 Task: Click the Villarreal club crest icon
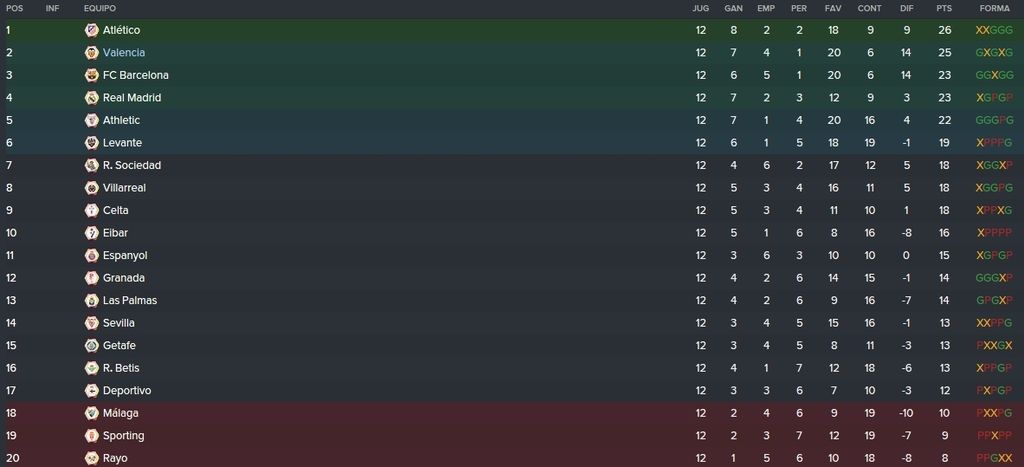(91, 188)
